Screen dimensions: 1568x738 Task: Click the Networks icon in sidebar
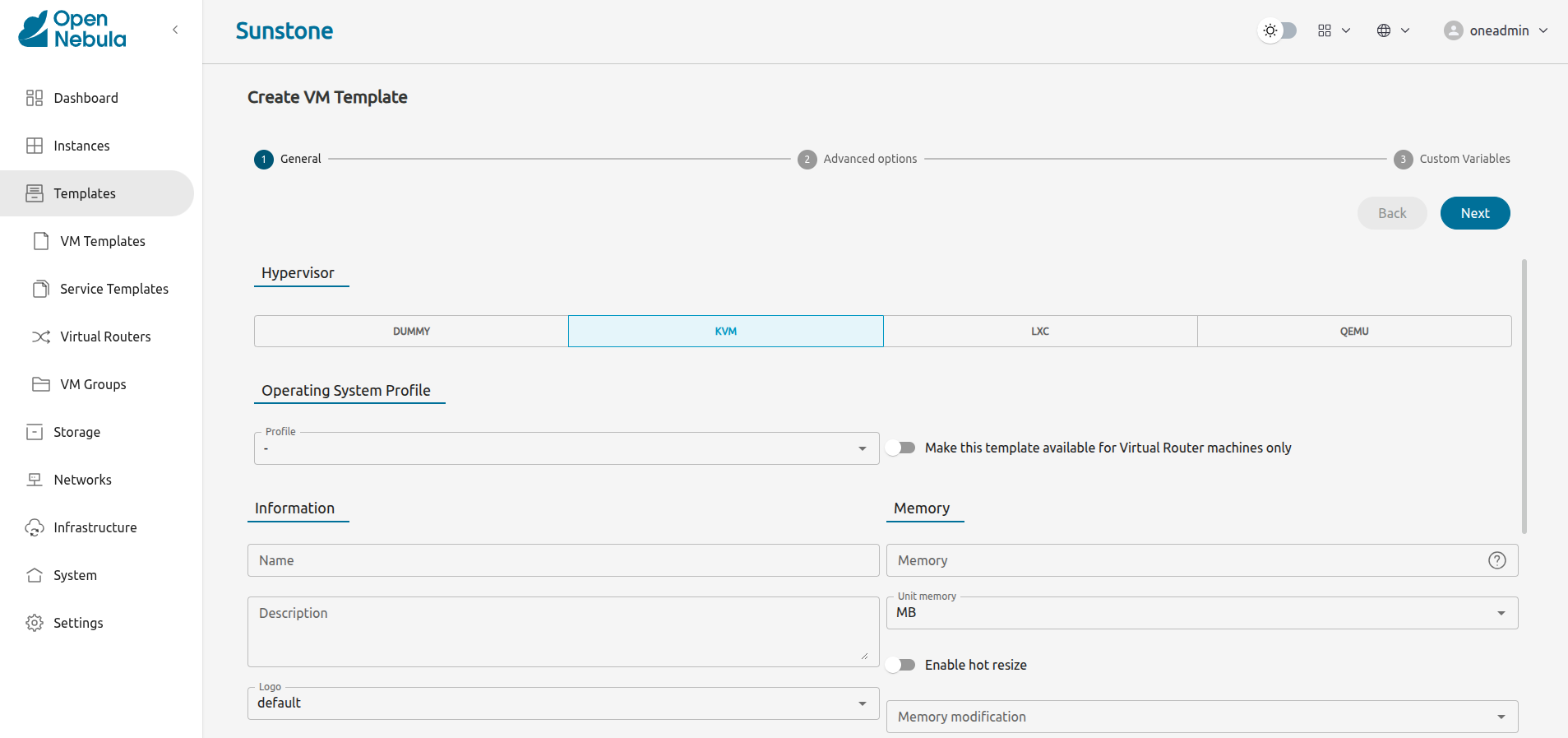tap(35, 480)
